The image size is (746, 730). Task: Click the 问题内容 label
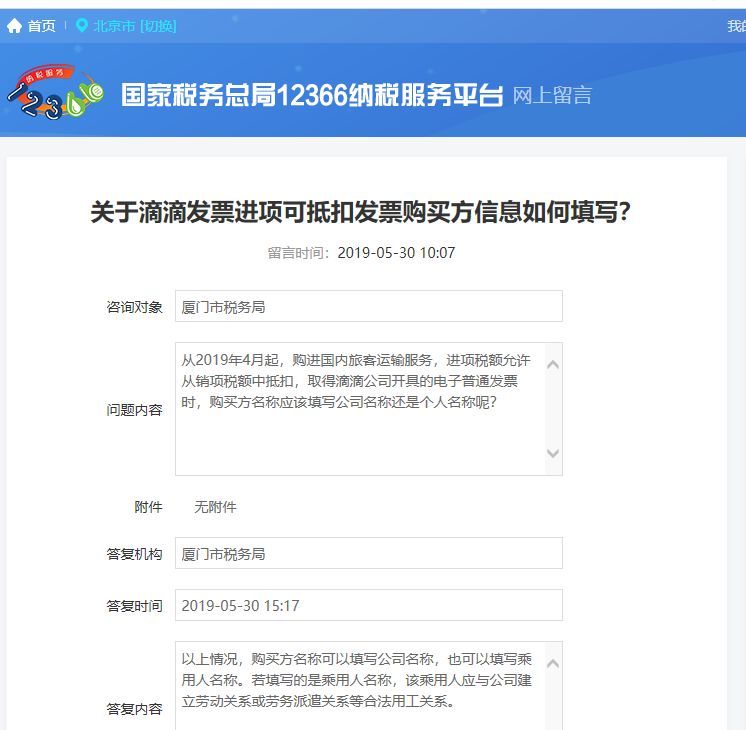(x=135, y=410)
